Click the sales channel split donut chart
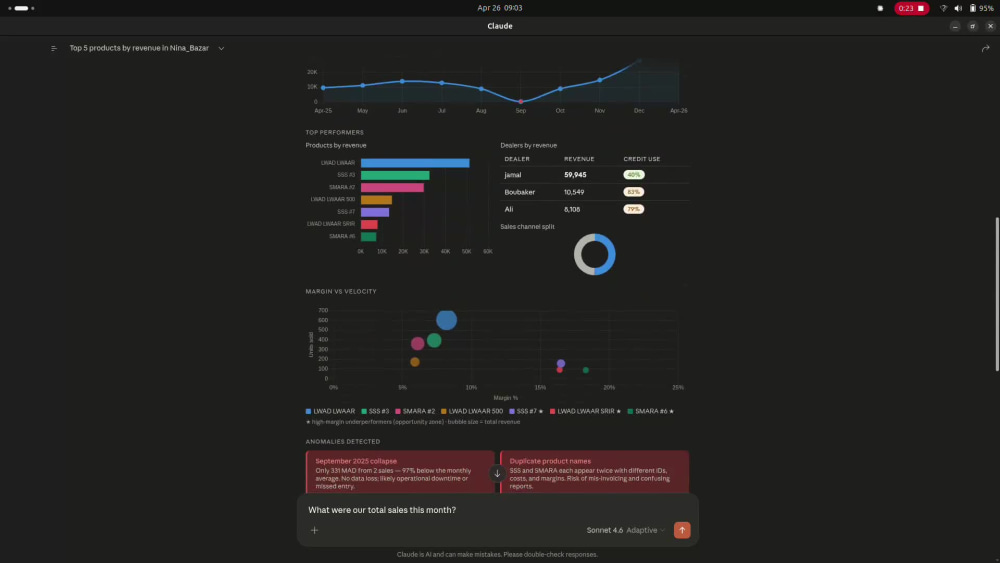 (x=594, y=254)
